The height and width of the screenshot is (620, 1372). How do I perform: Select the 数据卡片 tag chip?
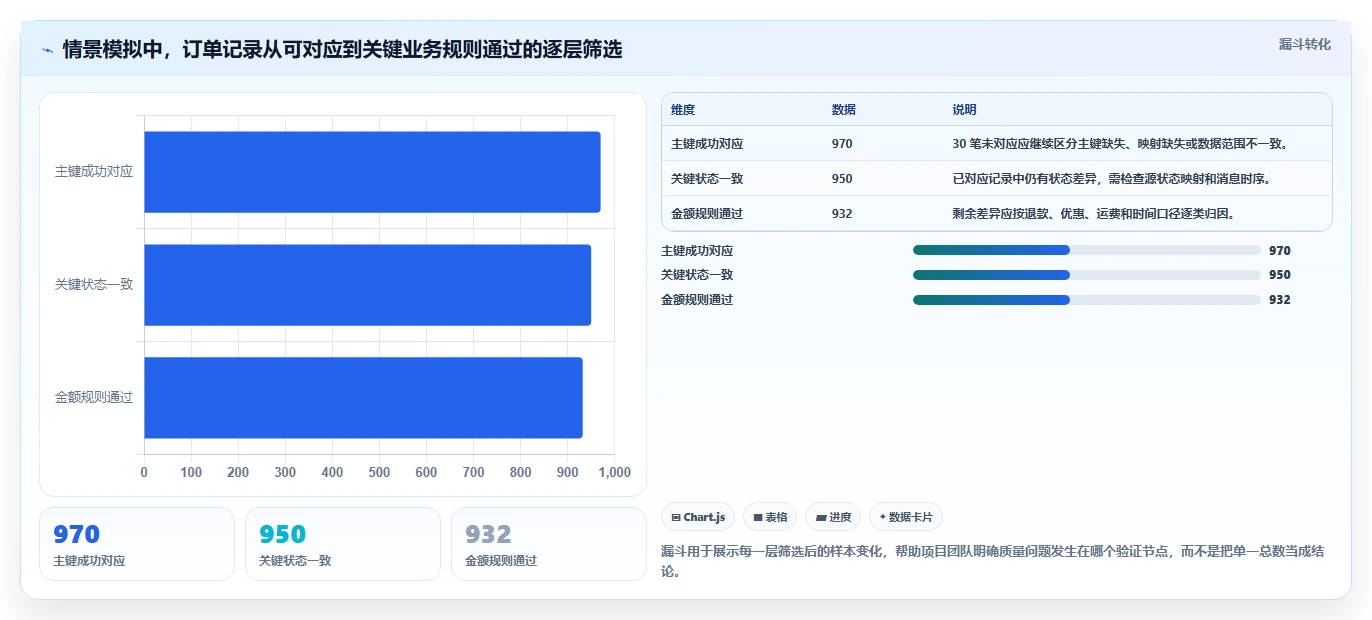906,517
